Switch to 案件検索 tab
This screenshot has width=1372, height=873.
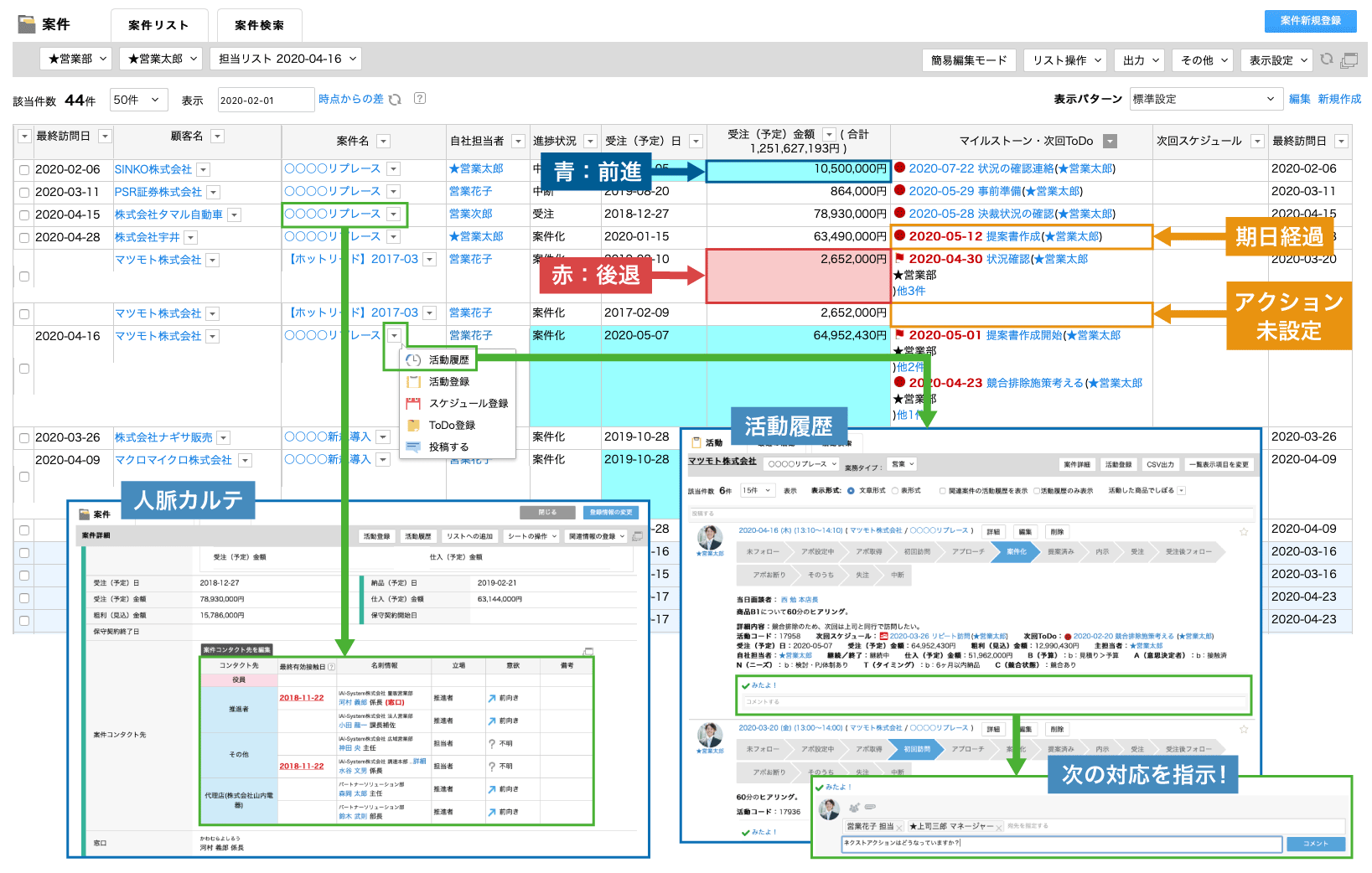tap(259, 25)
